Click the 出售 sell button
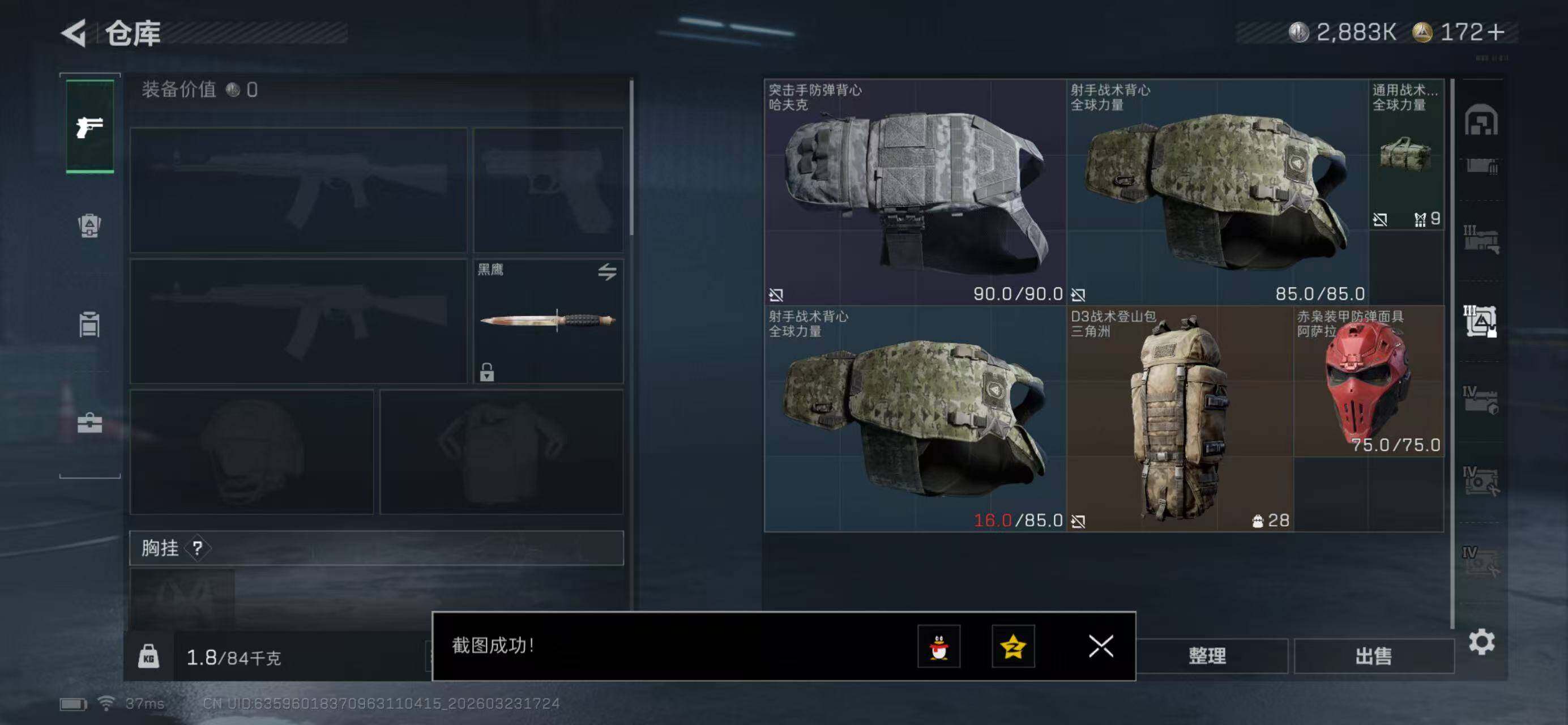Image resolution: width=1568 pixels, height=725 pixels. (x=1374, y=656)
